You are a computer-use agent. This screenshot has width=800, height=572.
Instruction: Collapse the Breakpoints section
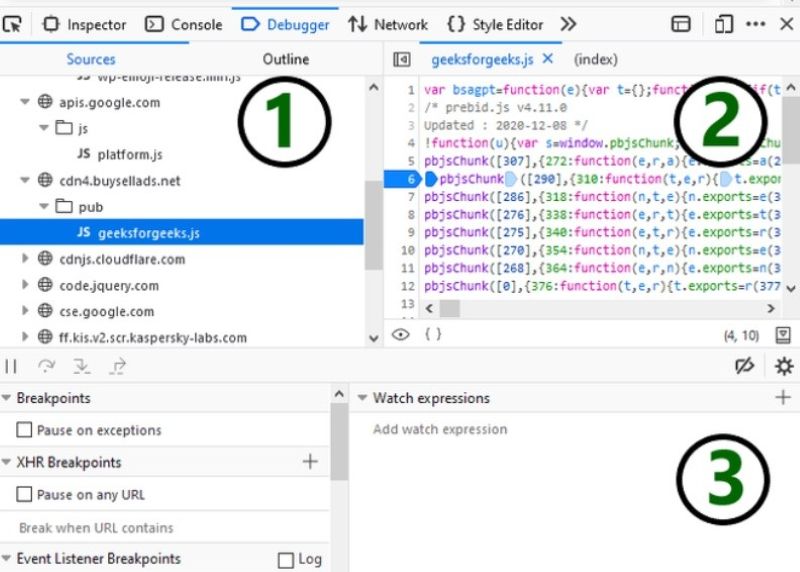6,397
